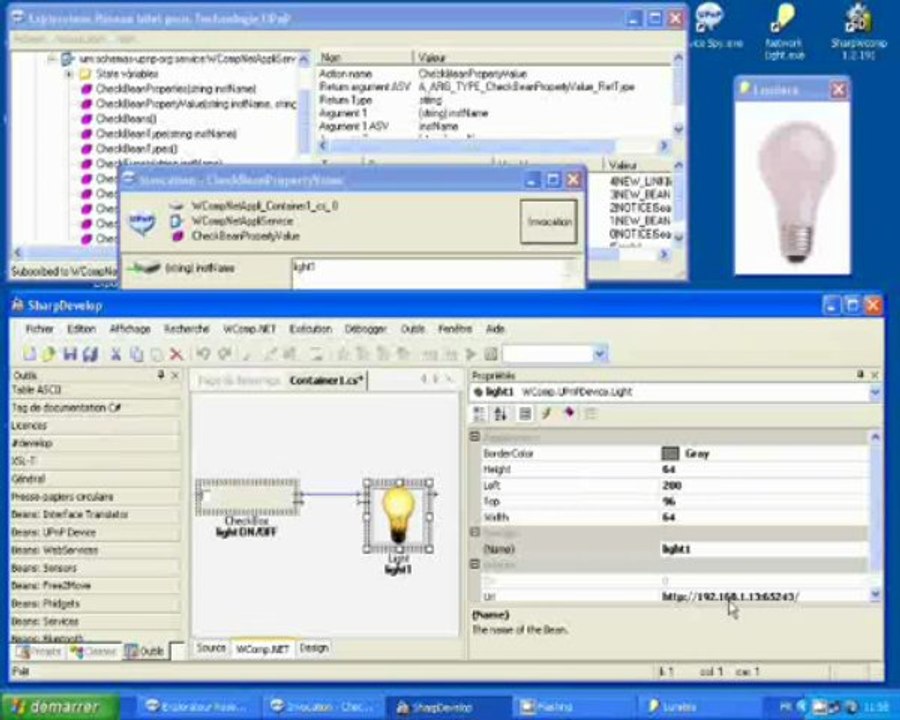The width and height of the screenshot is (900, 720).
Task: Select the WComp.NET bottom view tab
Action: coord(262,649)
